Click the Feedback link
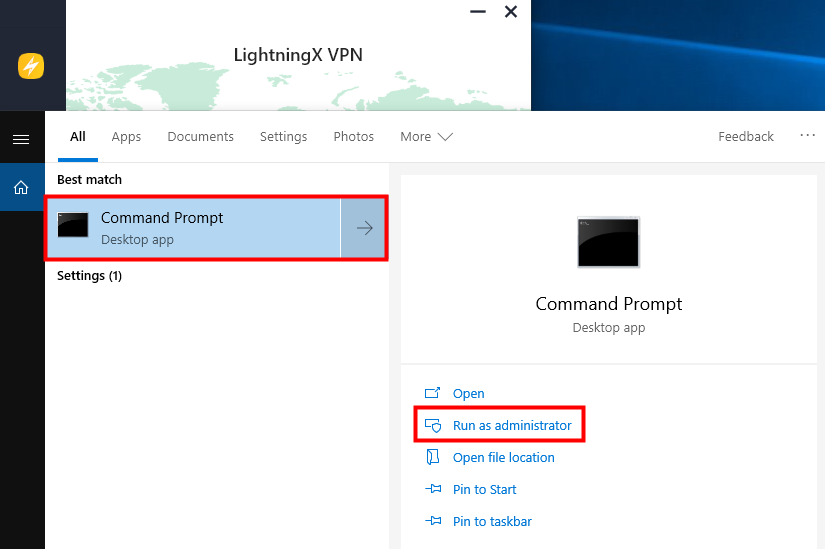 point(746,137)
